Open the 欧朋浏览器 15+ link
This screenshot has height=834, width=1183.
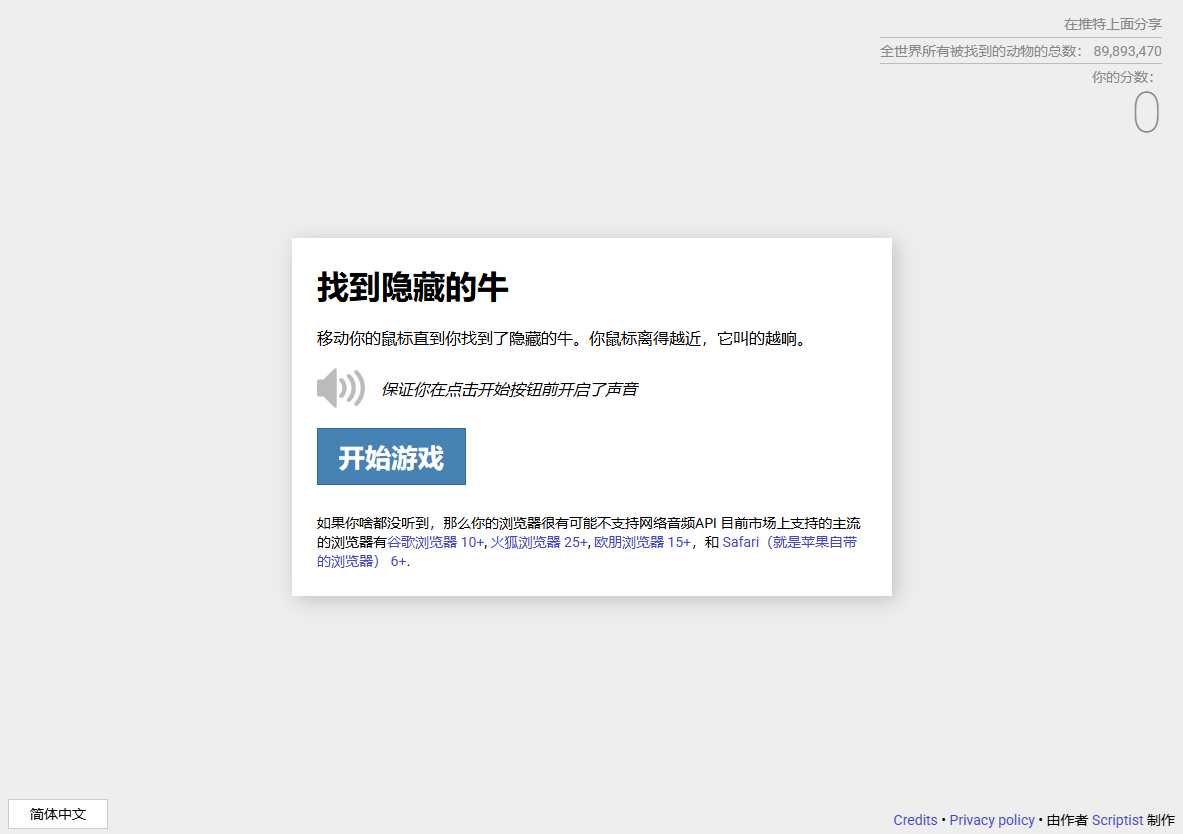coord(641,542)
